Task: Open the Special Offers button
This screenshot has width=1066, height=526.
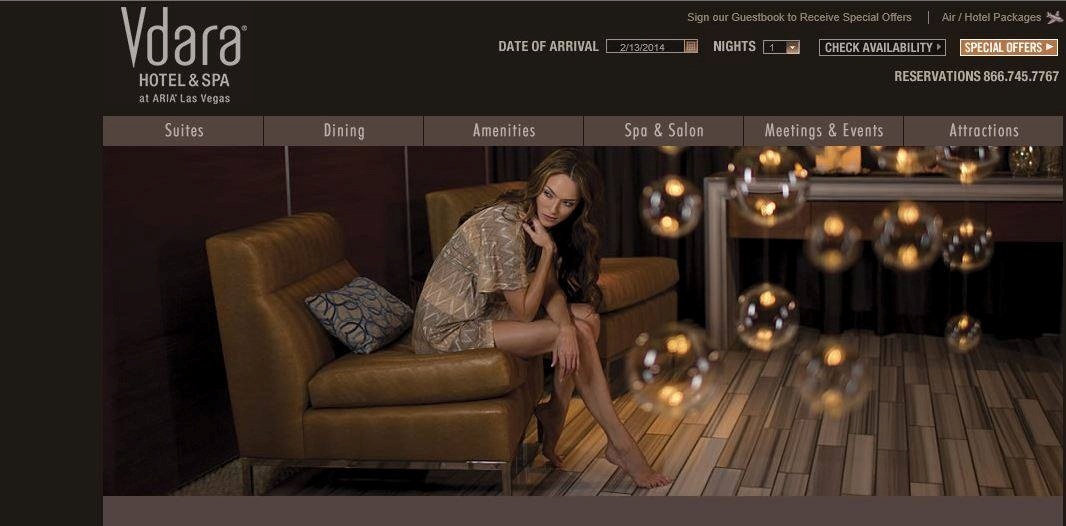Action: [x=1003, y=47]
